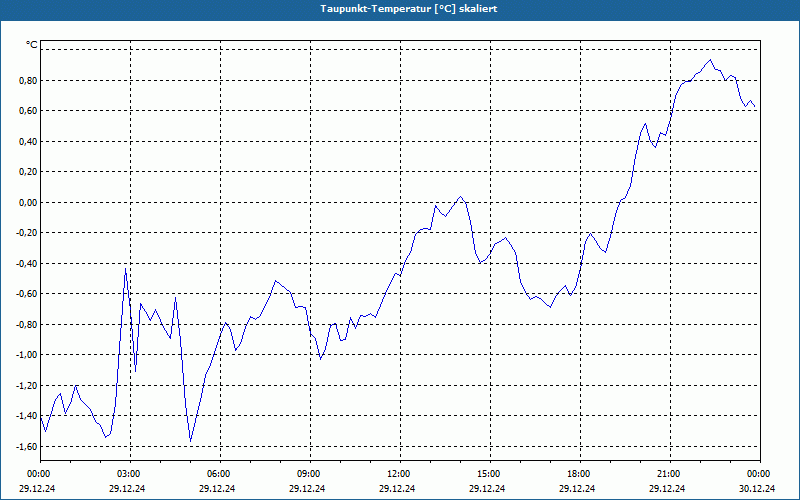Click the 0,00 y-axis label
This screenshot has width=800, height=500.
click(28, 203)
